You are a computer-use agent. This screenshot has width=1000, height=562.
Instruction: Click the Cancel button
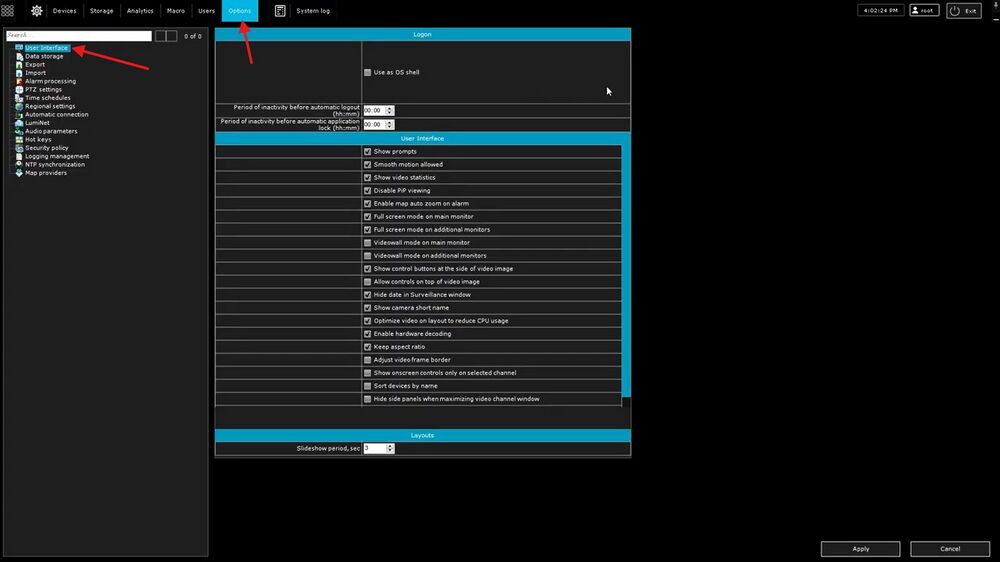950,549
